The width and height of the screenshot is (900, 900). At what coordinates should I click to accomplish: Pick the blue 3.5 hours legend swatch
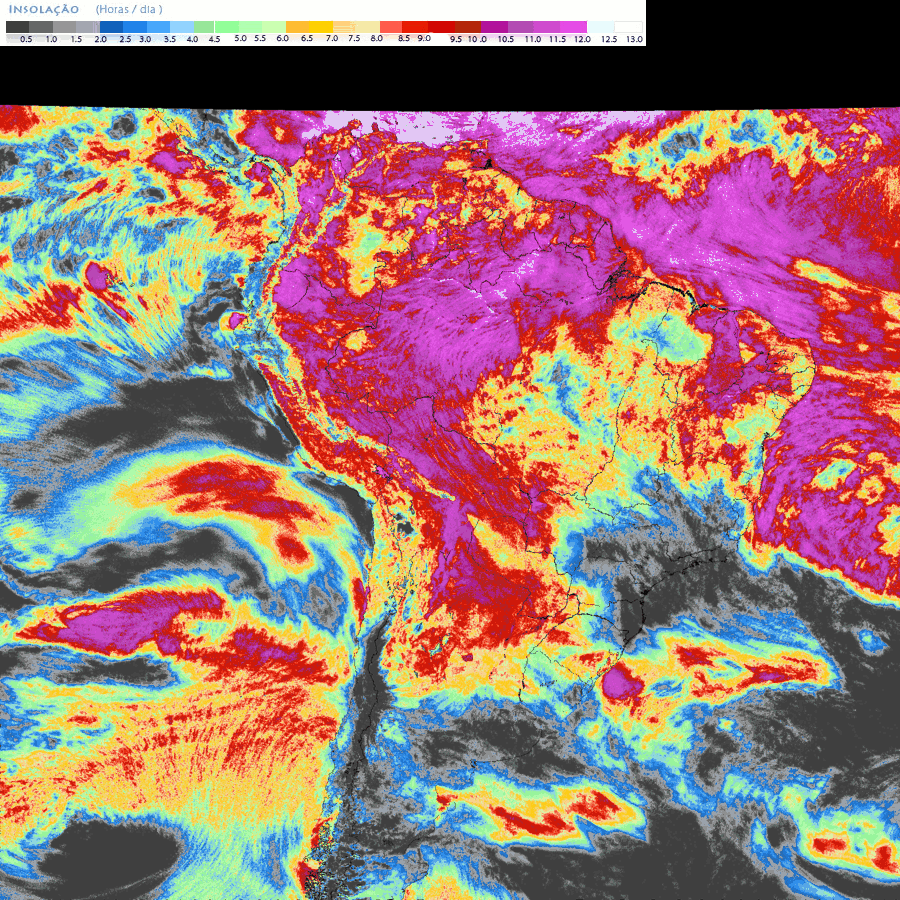[x=158, y=27]
